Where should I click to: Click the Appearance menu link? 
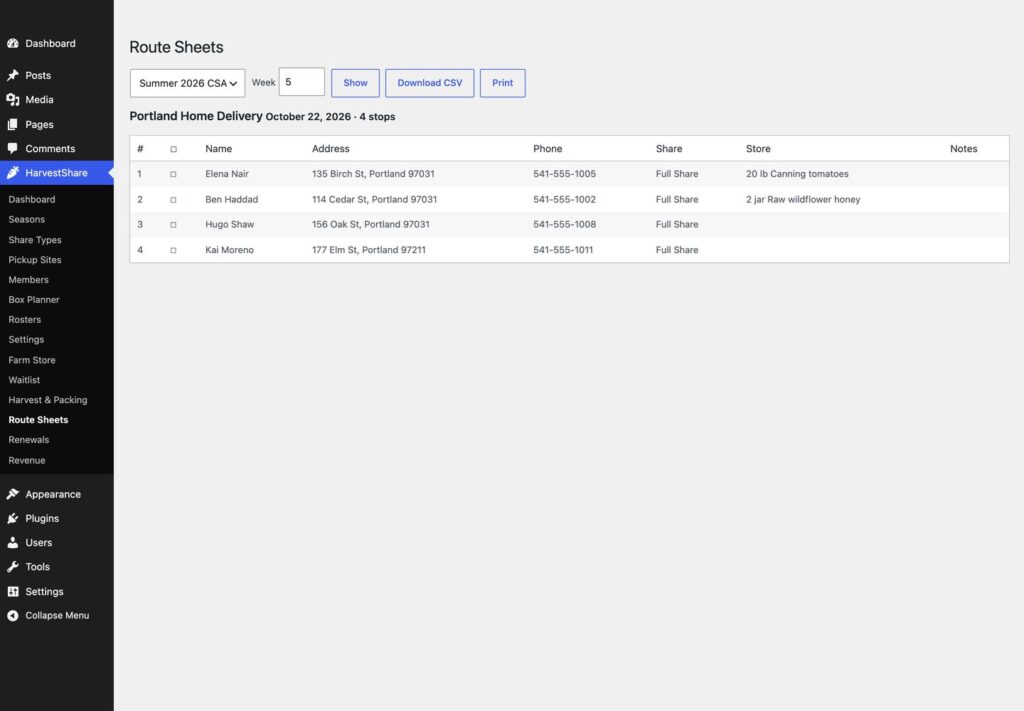coord(53,494)
